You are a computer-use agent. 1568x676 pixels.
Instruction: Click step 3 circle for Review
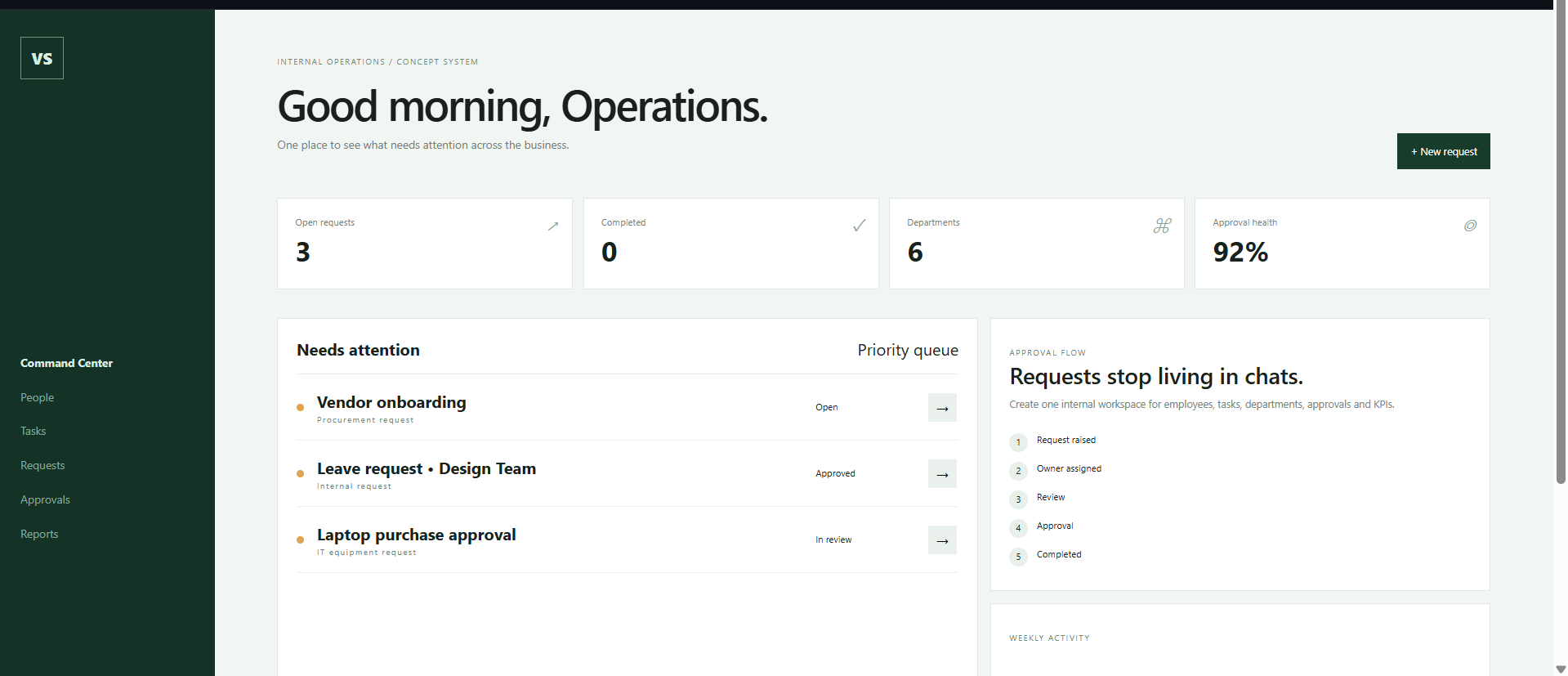tap(1018, 499)
